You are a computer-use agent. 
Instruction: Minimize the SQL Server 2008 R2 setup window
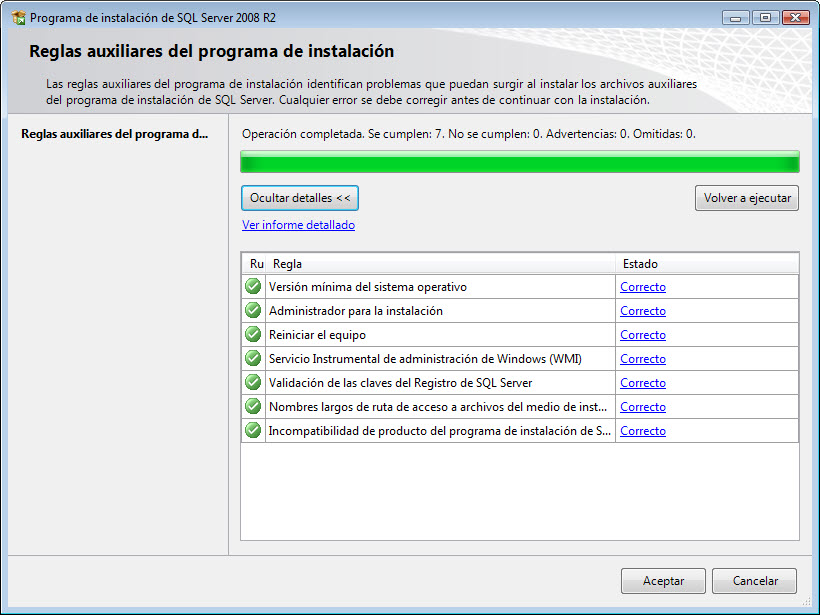735,18
